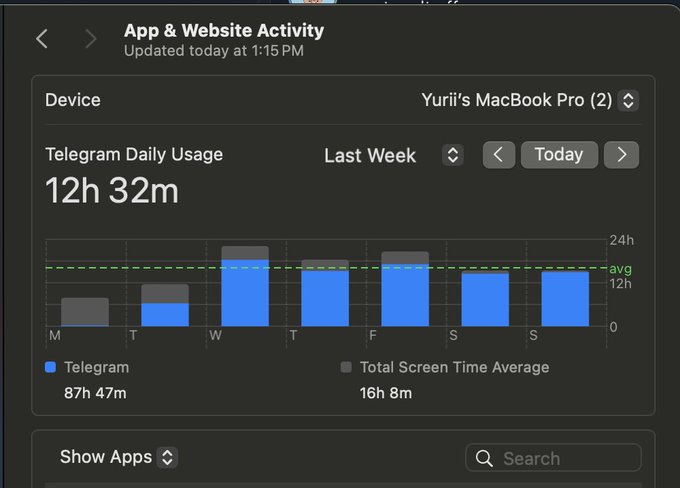Click the gray Total Screen Time swatch
Screen dimensions: 680x488
click(x=346, y=367)
